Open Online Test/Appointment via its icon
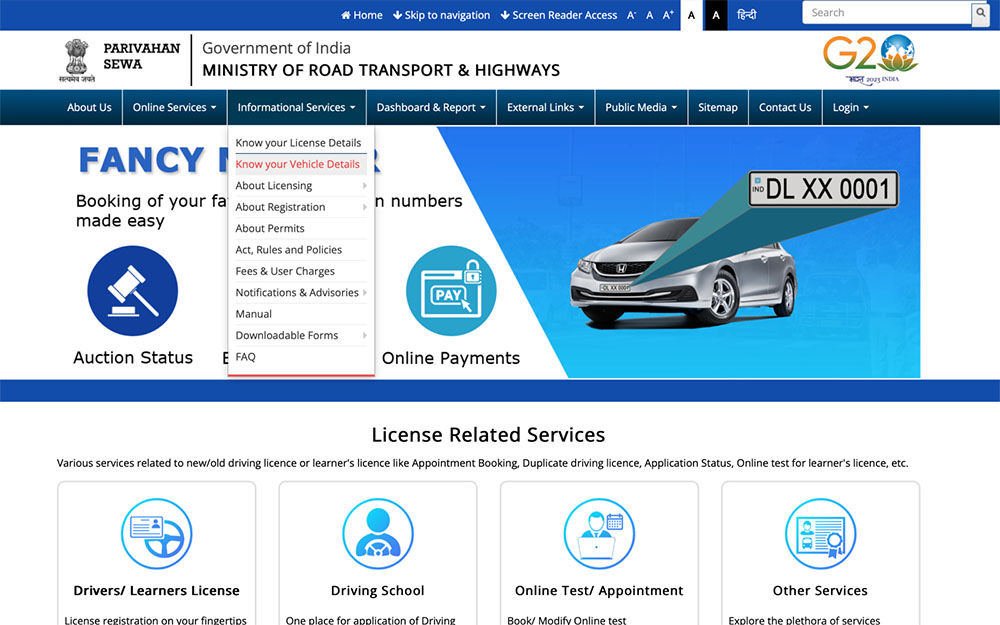Screen dimensions: 1000x625 click(x=598, y=534)
